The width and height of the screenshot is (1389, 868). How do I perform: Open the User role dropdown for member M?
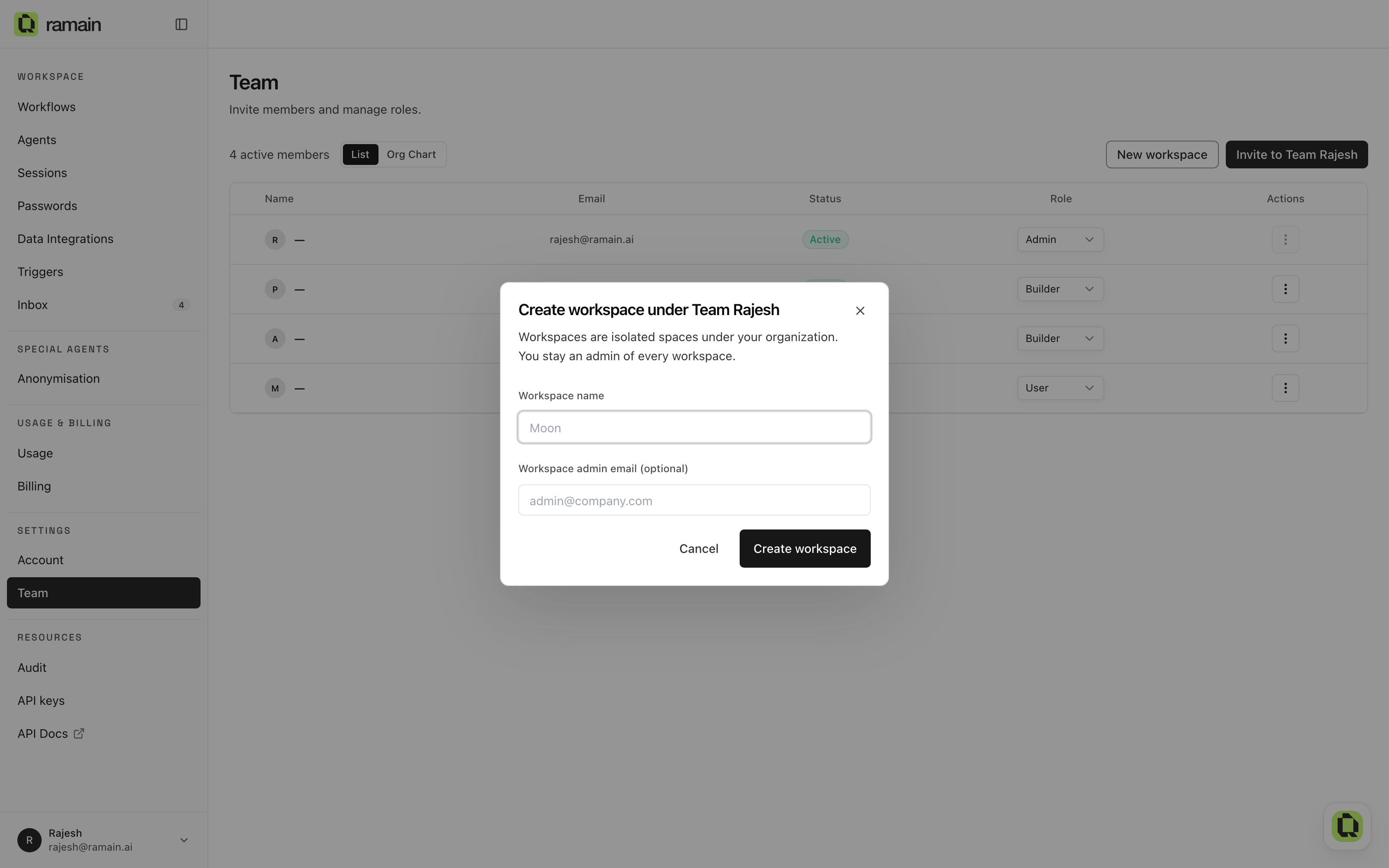point(1060,388)
